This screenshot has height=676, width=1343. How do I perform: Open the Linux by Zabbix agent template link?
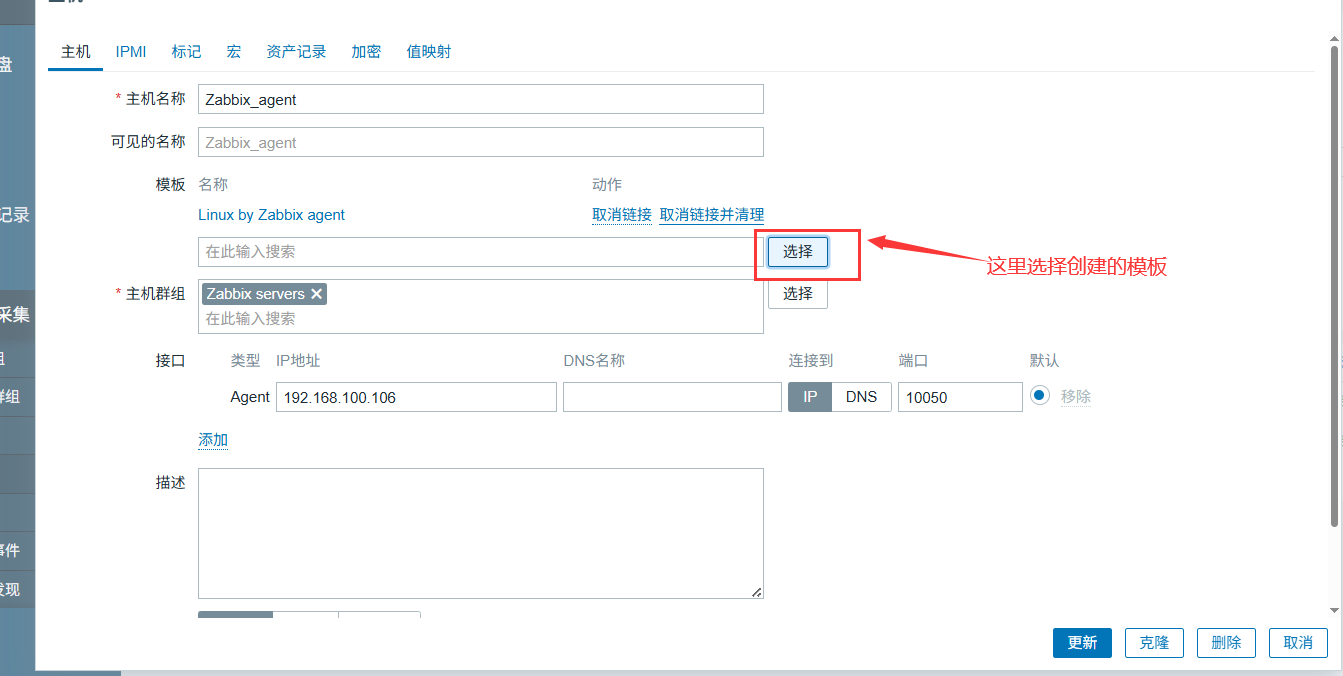point(271,215)
